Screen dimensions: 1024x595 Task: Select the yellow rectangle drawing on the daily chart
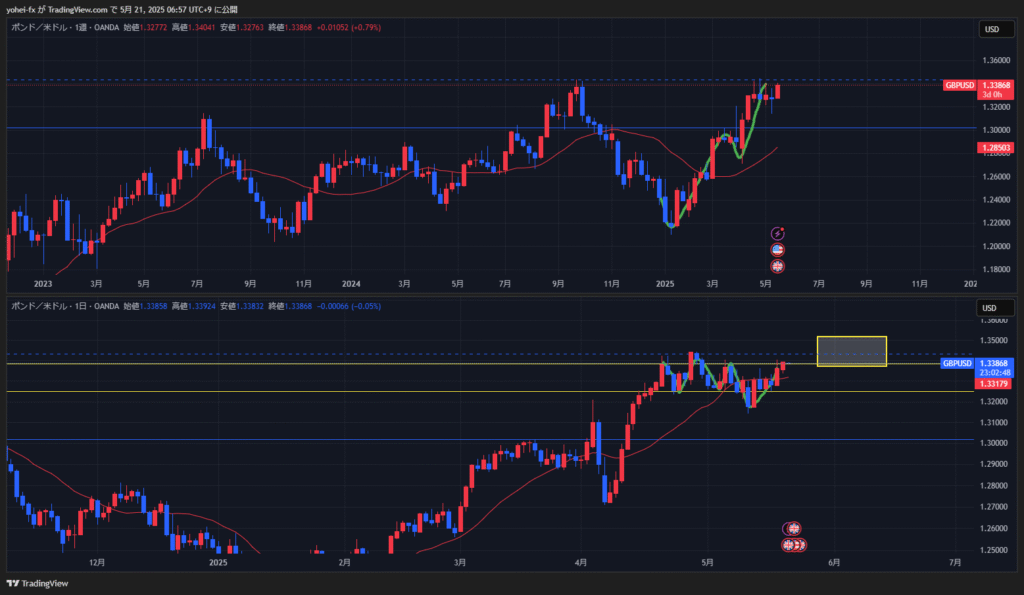point(852,351)
